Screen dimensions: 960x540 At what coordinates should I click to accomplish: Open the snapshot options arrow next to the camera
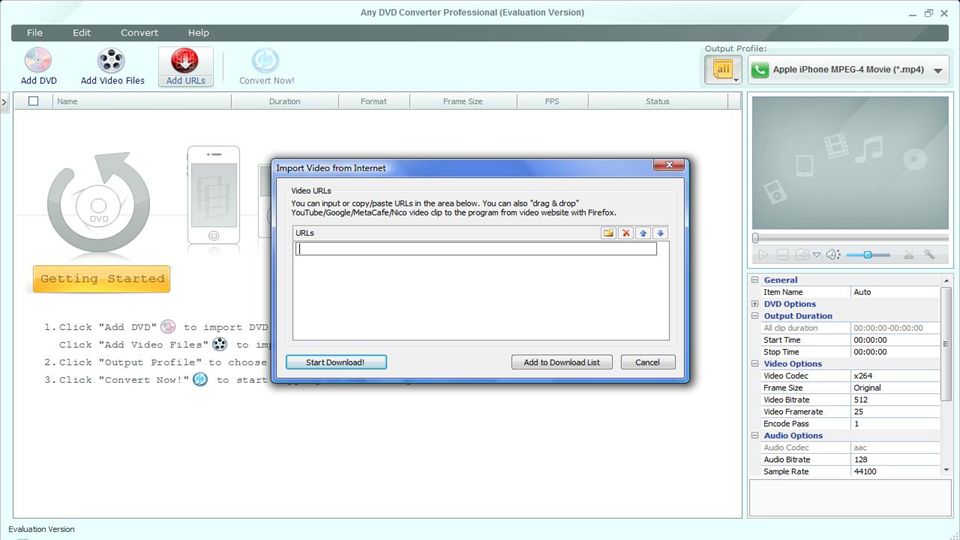(x=816, y=255)
